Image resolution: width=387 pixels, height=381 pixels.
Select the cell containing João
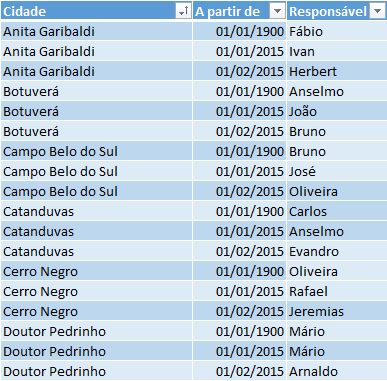click(x=337, y=111)
